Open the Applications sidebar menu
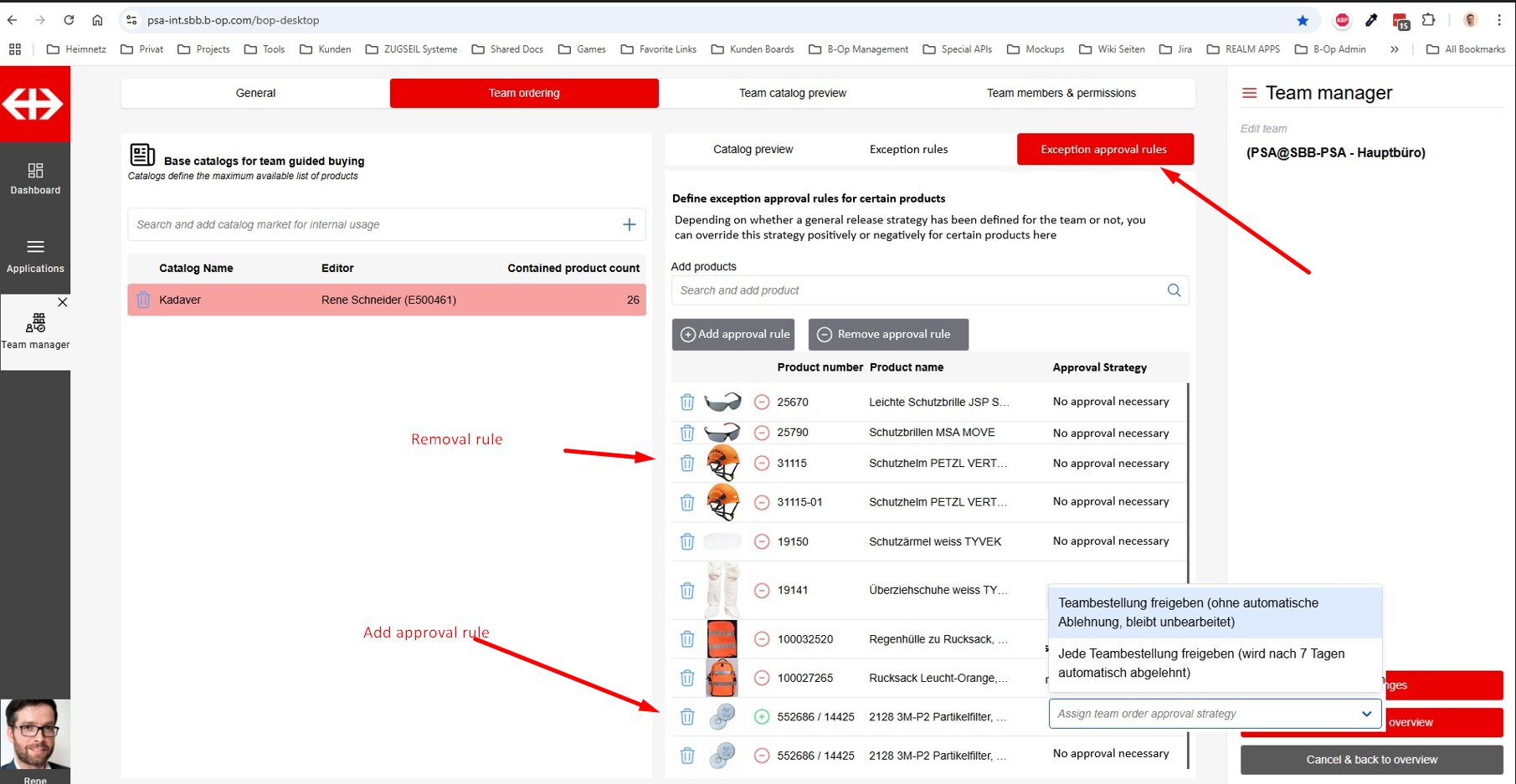The image size is (1516, 784). 35,255
